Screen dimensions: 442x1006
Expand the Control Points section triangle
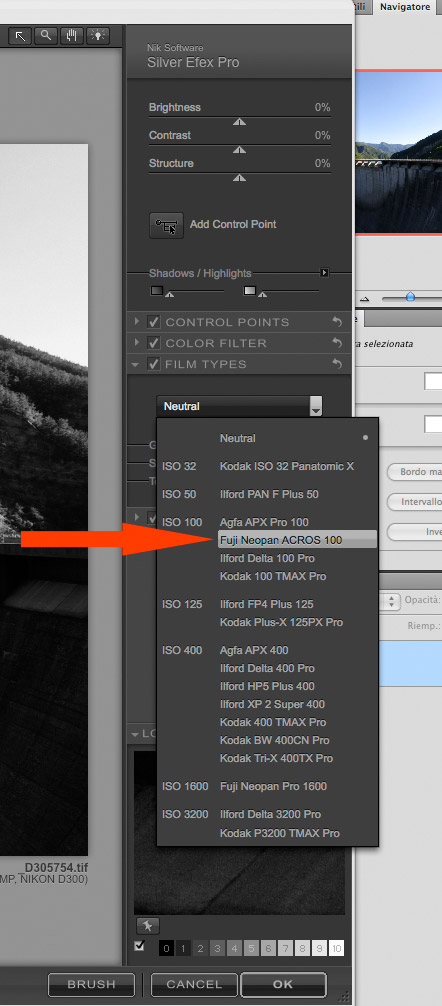(137, 322)
